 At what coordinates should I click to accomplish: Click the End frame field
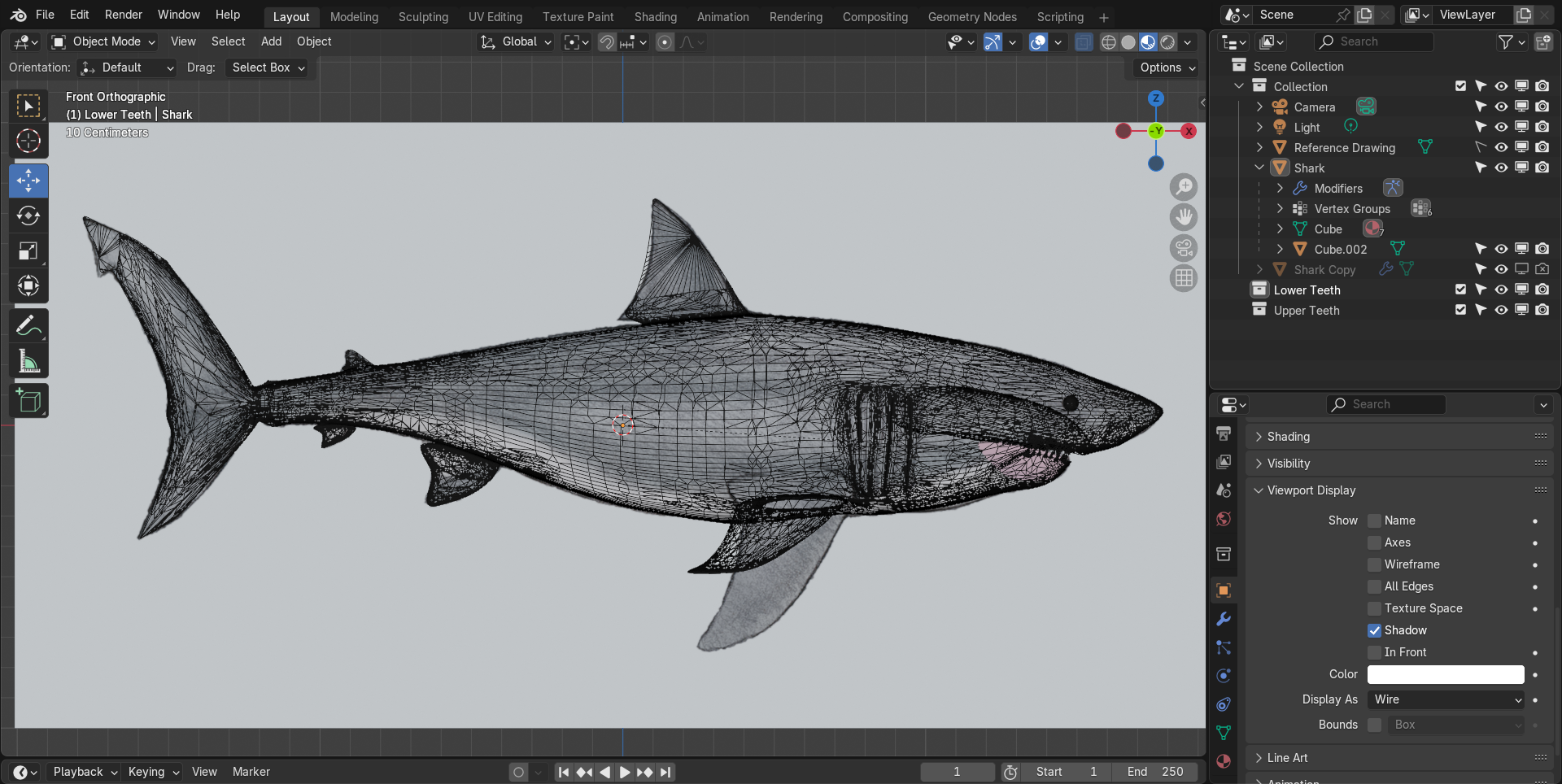pyautogui.click(x=1155, y=772)
